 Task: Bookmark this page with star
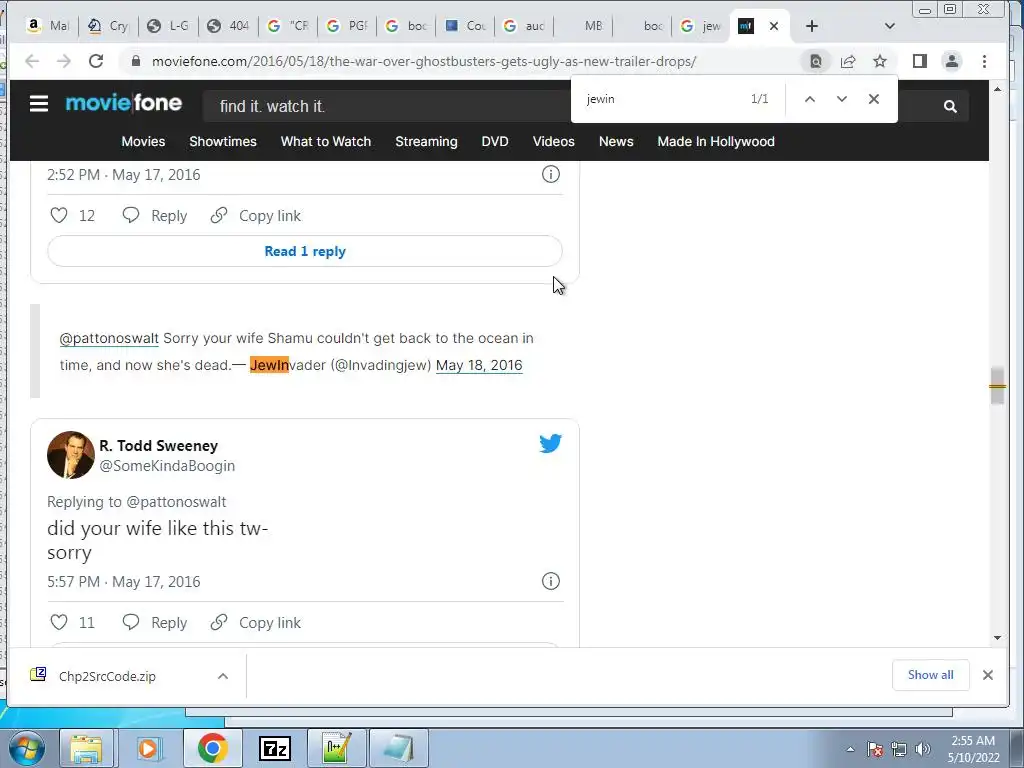click(x=880, y=61)
